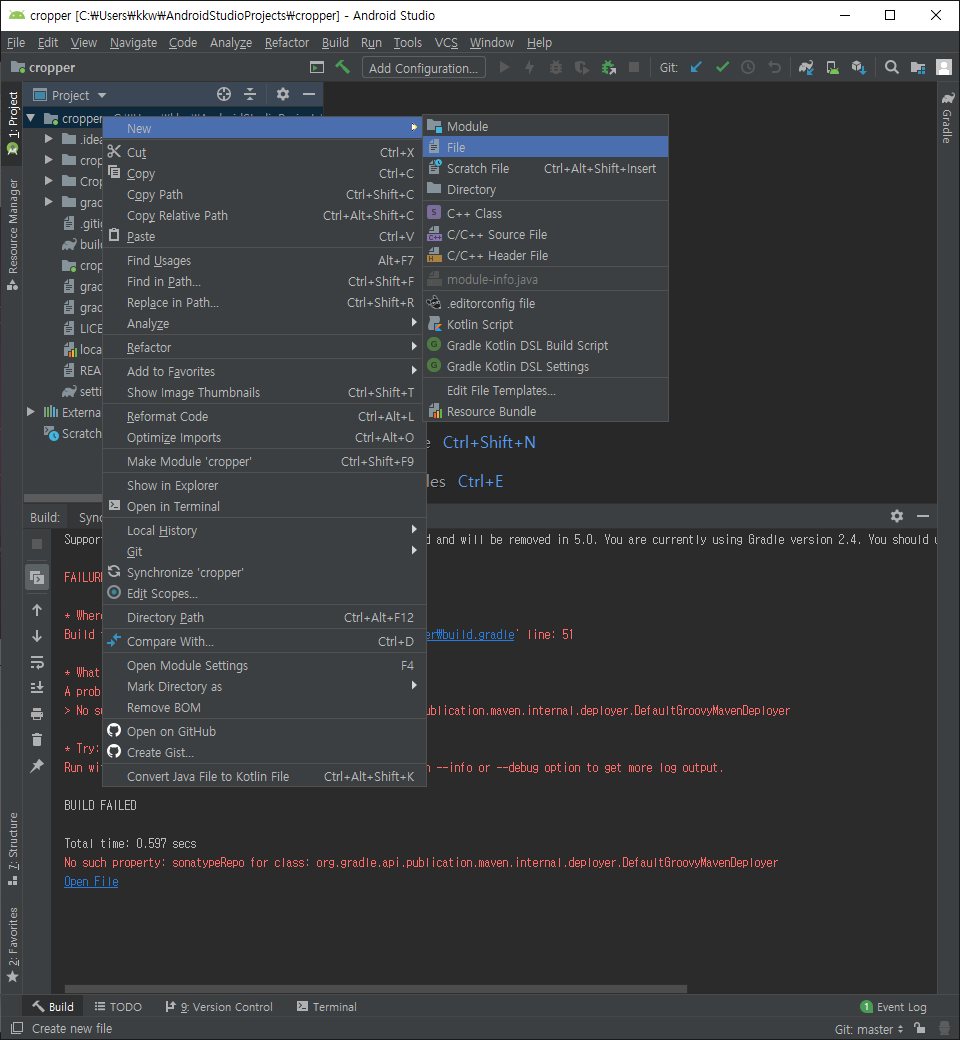Expand the External Libraries node
960x1040 pixels.
pyautogui.click(x=31, y=412)
